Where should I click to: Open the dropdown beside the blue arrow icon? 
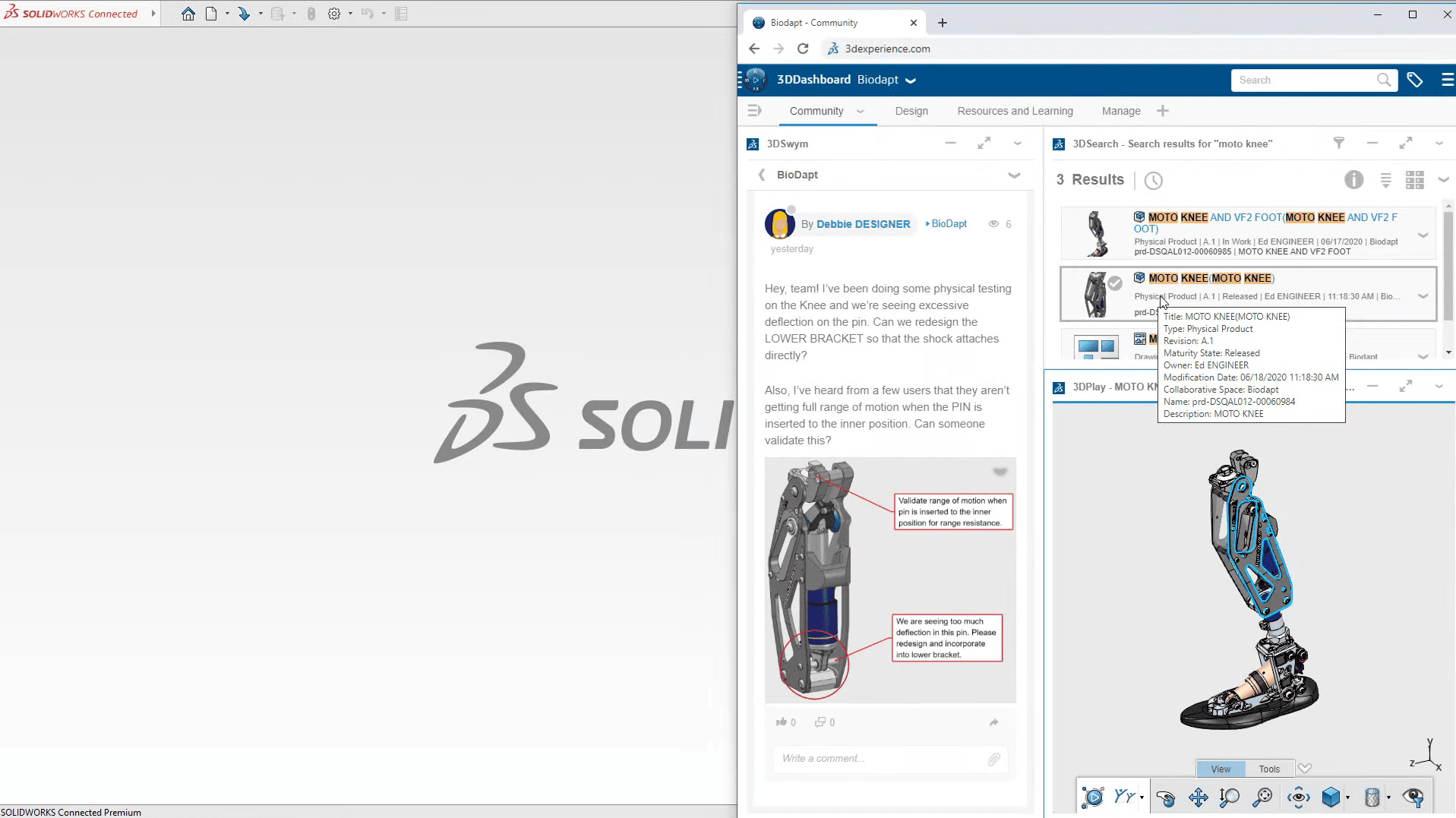pyautogui.click(x=261, y=14)
